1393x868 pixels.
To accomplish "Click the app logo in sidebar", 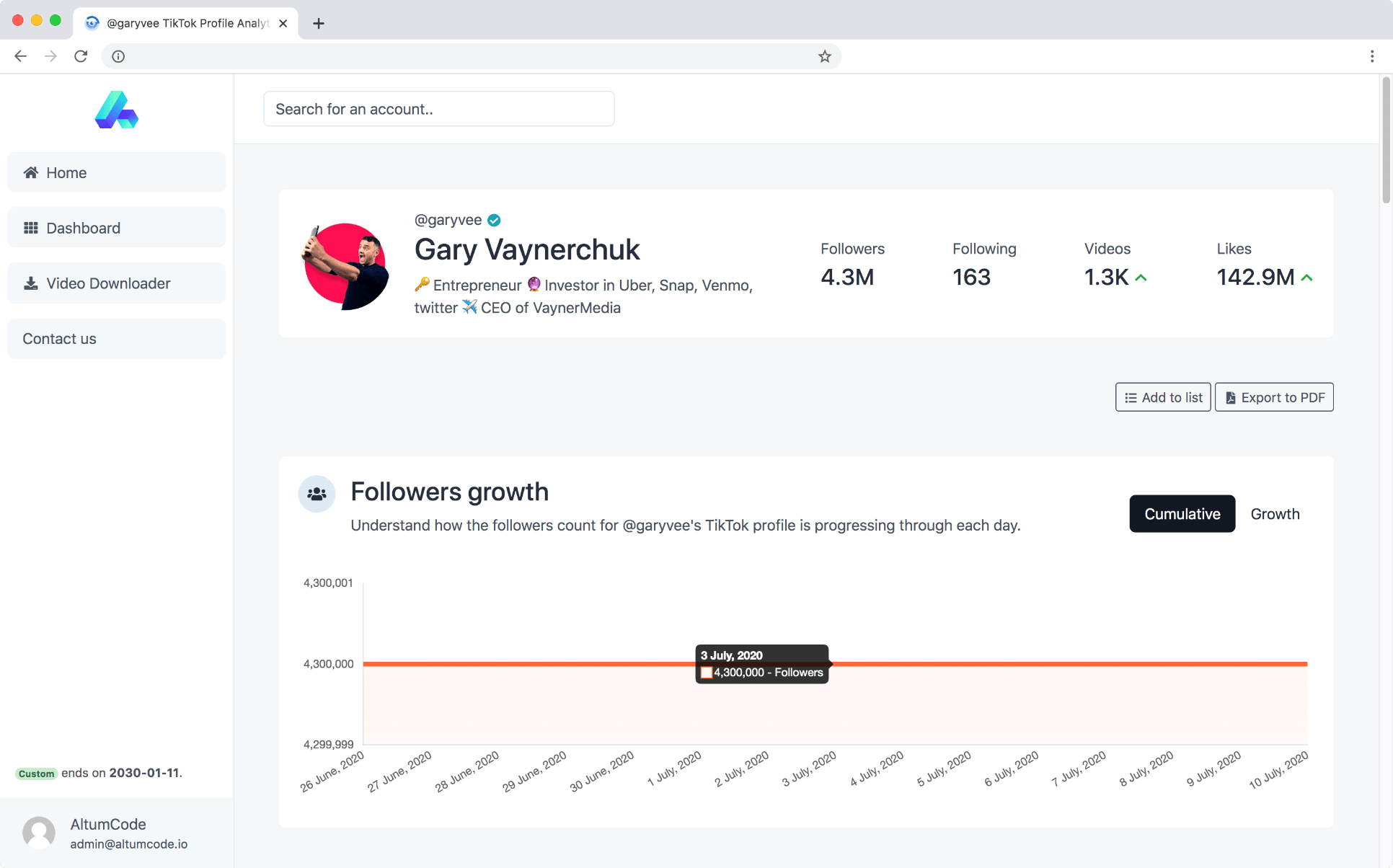I will (x=116, y=110).
